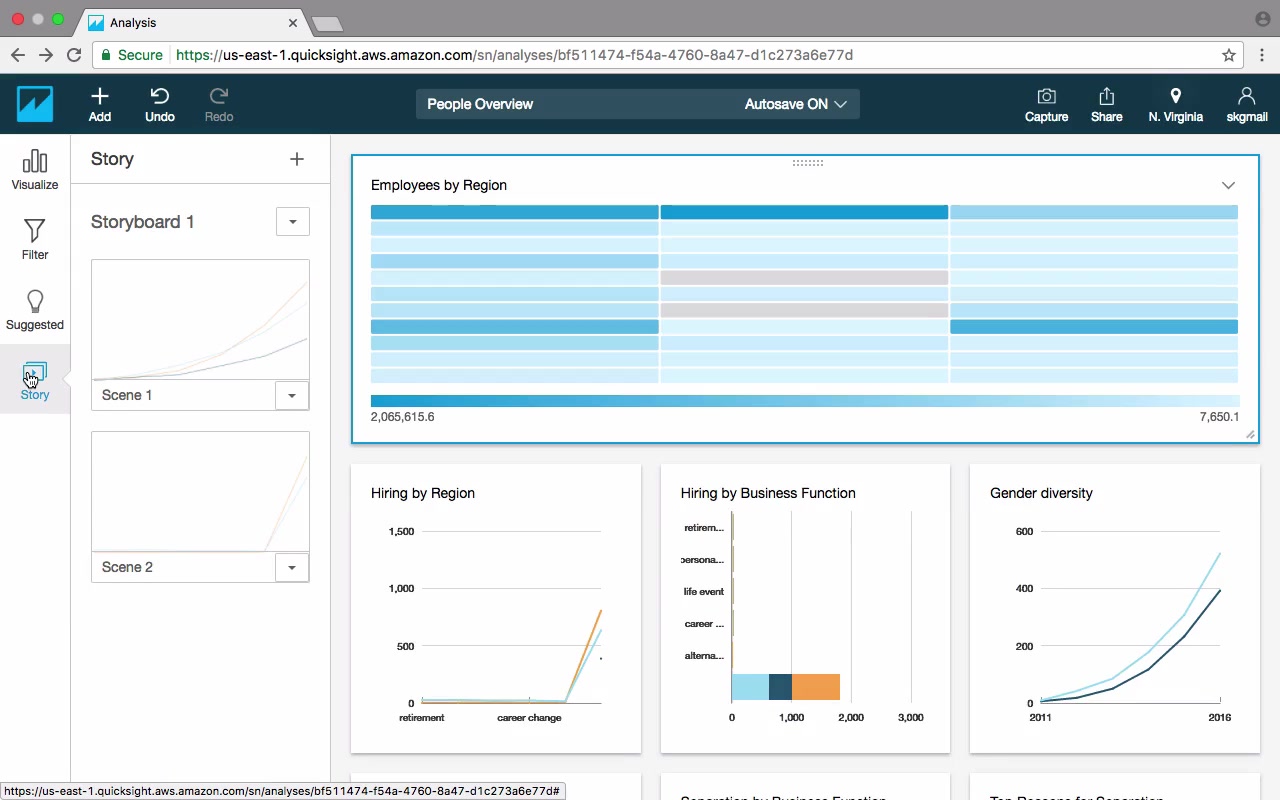Click the Employees by Region title

(x=439, y=185)
